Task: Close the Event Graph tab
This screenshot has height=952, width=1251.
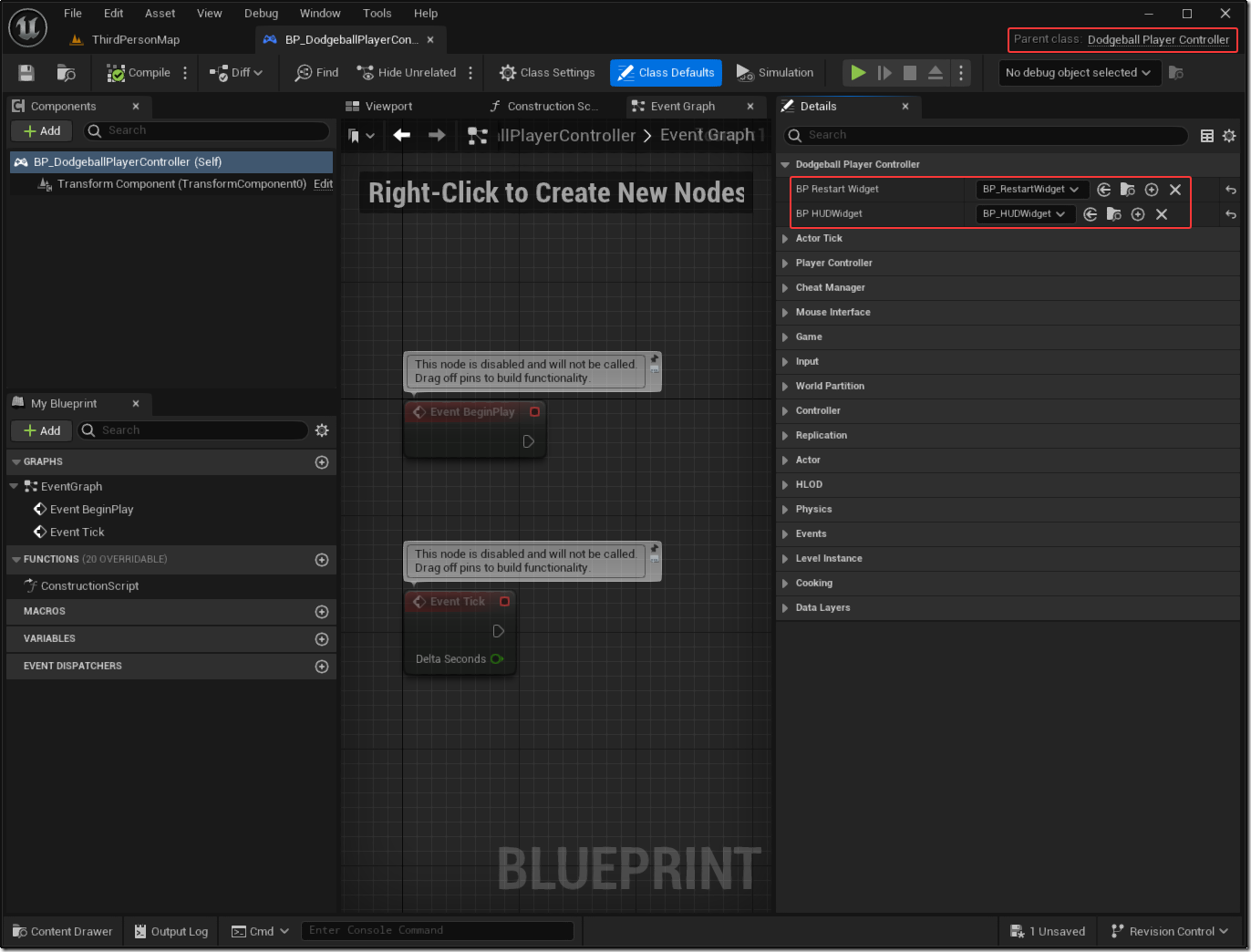Action: (750, 107)
